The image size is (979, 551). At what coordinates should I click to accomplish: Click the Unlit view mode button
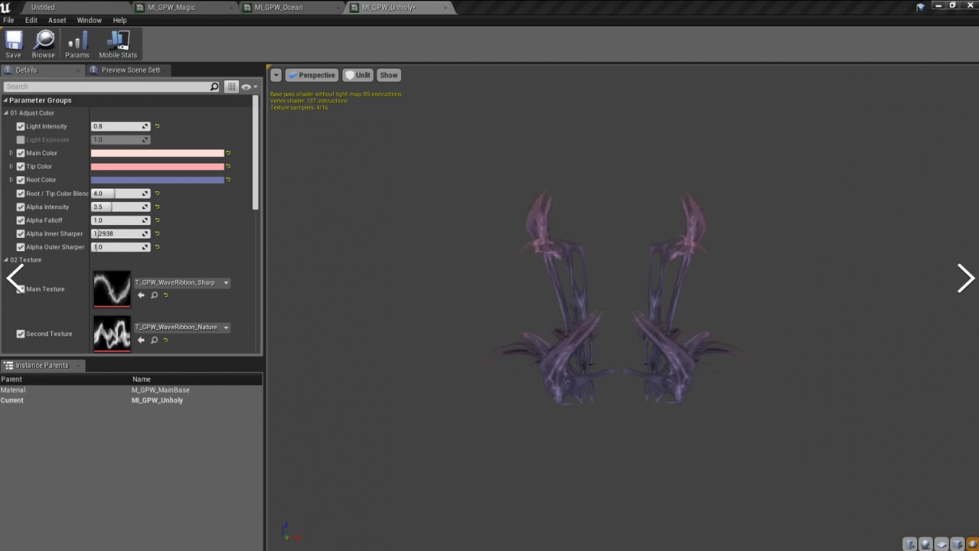click(x=358, y=75)
